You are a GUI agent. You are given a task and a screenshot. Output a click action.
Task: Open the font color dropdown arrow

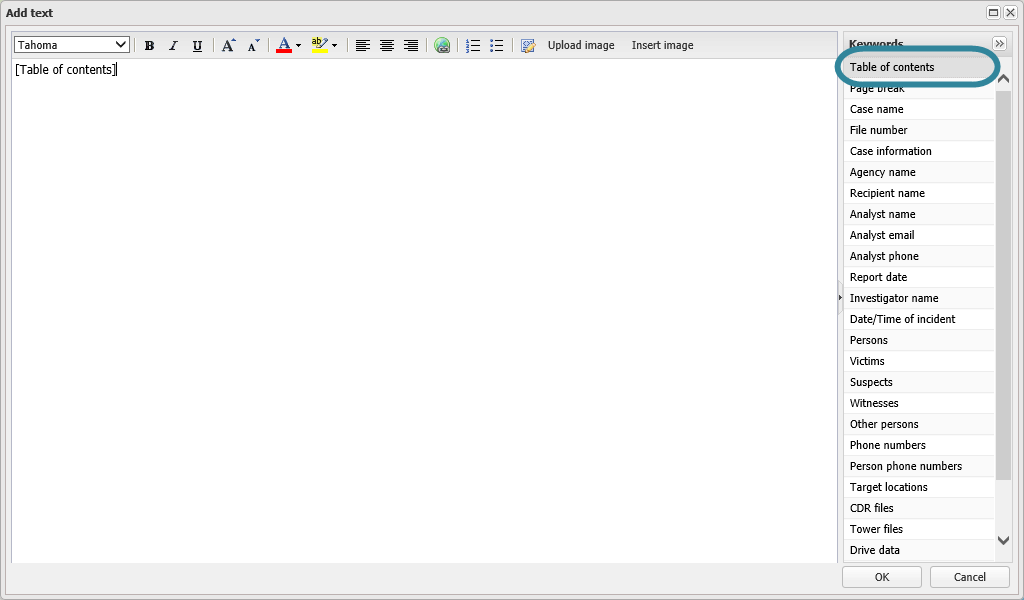pos(298,46)
